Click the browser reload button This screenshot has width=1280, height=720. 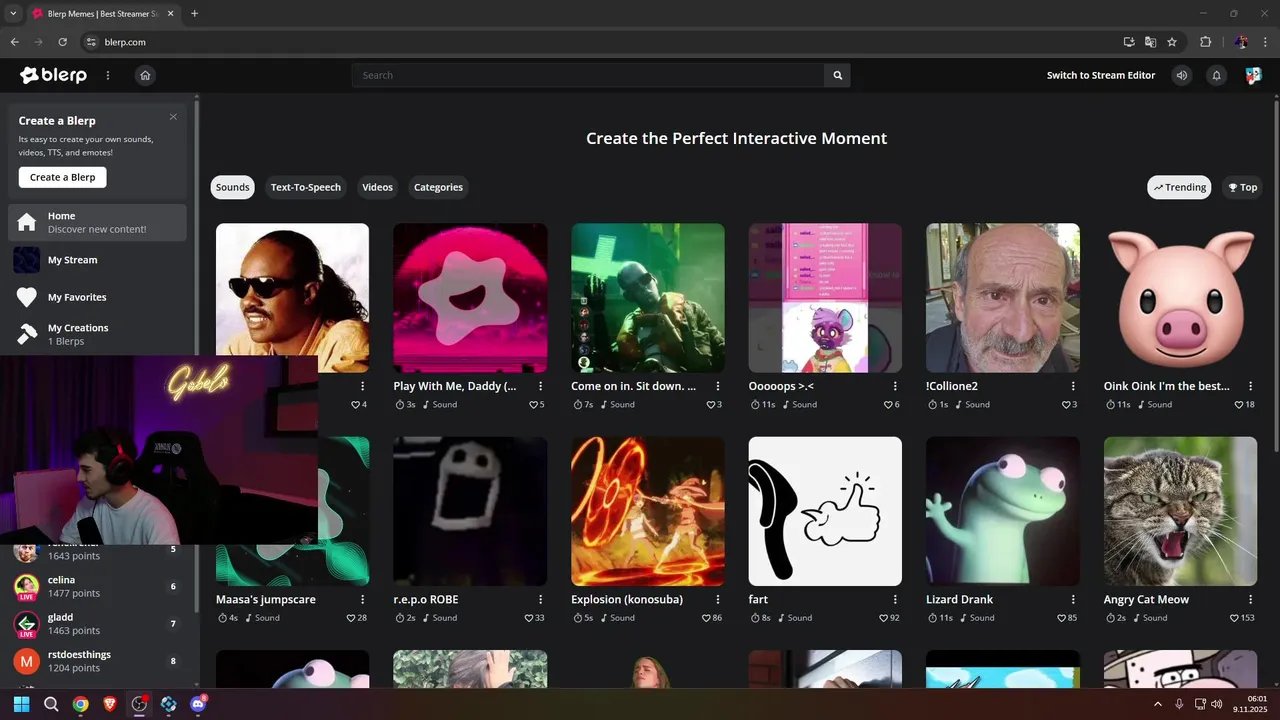[62, 42]
